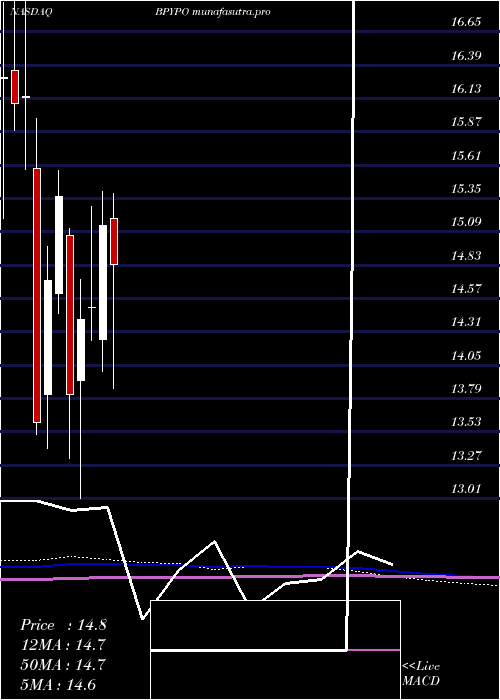Click the 13.79 price axis label
This screenshot has width=500, height=700.
466,389
